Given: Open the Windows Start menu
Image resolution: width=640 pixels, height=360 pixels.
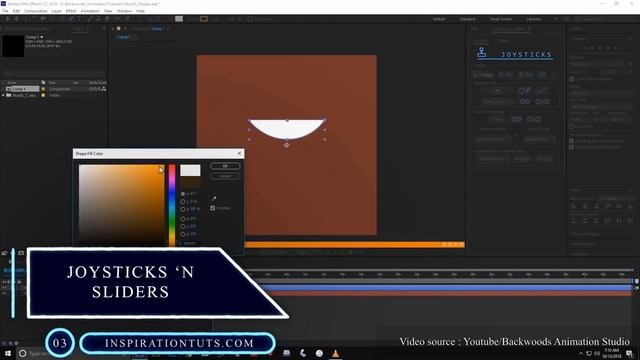Looking at the screenshot, I should coord(7,353).
